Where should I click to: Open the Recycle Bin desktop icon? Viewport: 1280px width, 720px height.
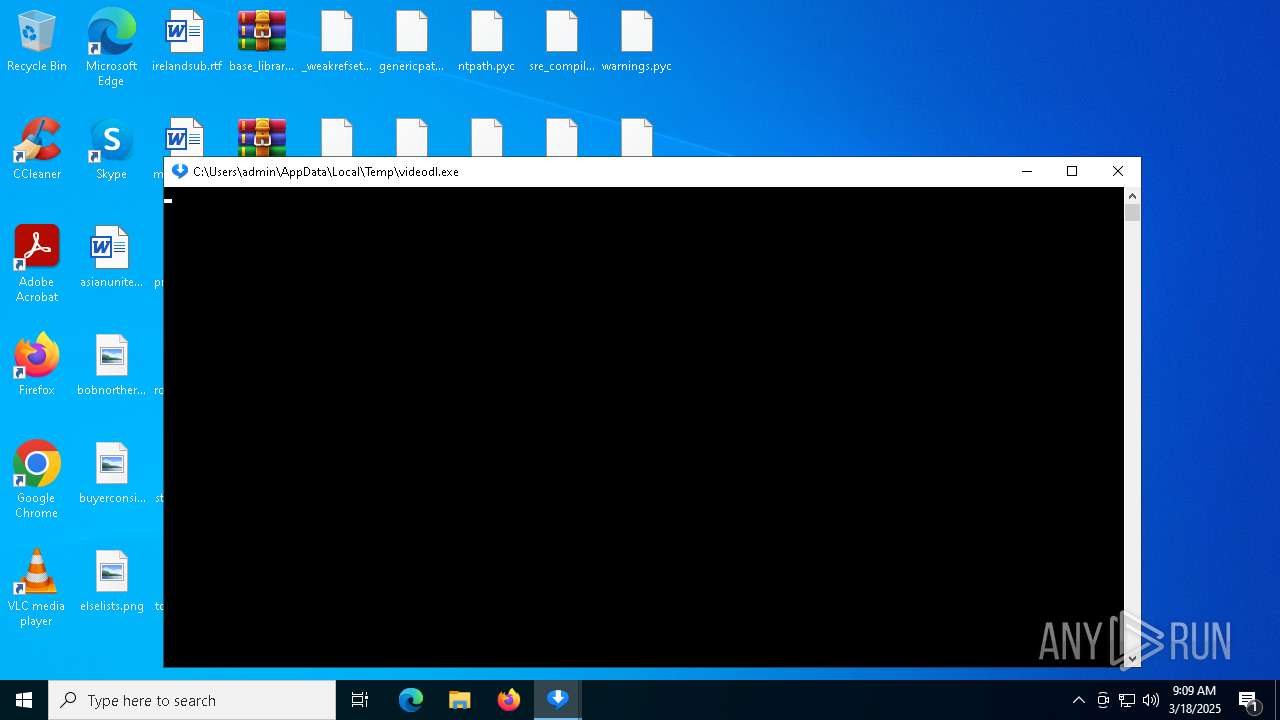[x=37, y=42]
